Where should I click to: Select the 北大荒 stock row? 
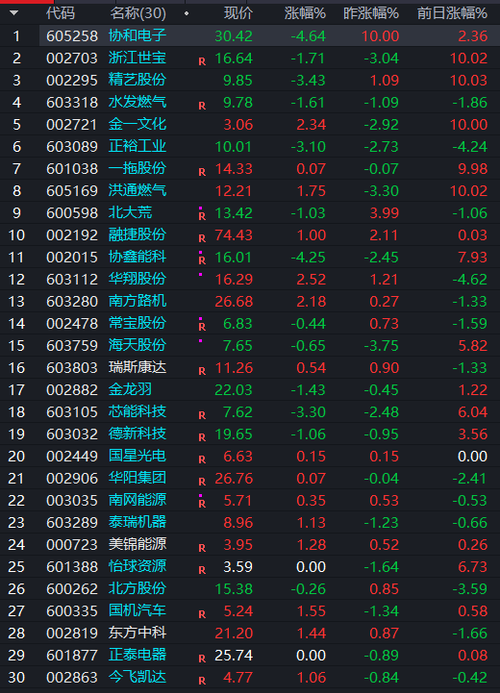click(x=250, y=213)
